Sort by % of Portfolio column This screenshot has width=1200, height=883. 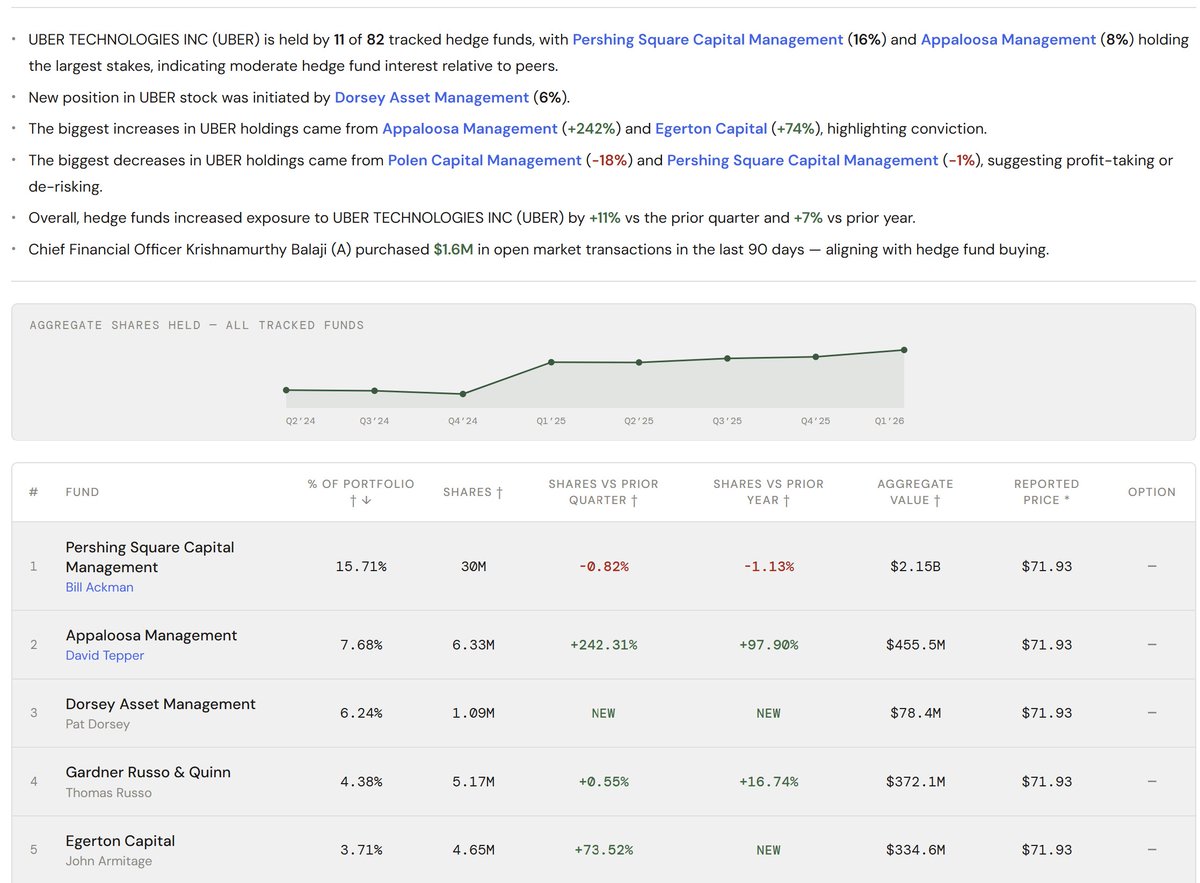[360, 492]
